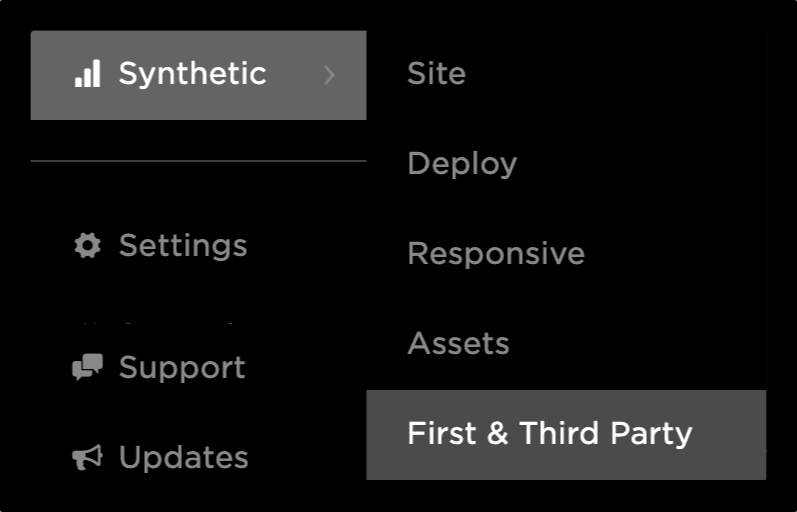The height and width of the screenshot is (512, 797).
Task: Go to the Responsive submenu entry
Action: [x=496, y=254]
